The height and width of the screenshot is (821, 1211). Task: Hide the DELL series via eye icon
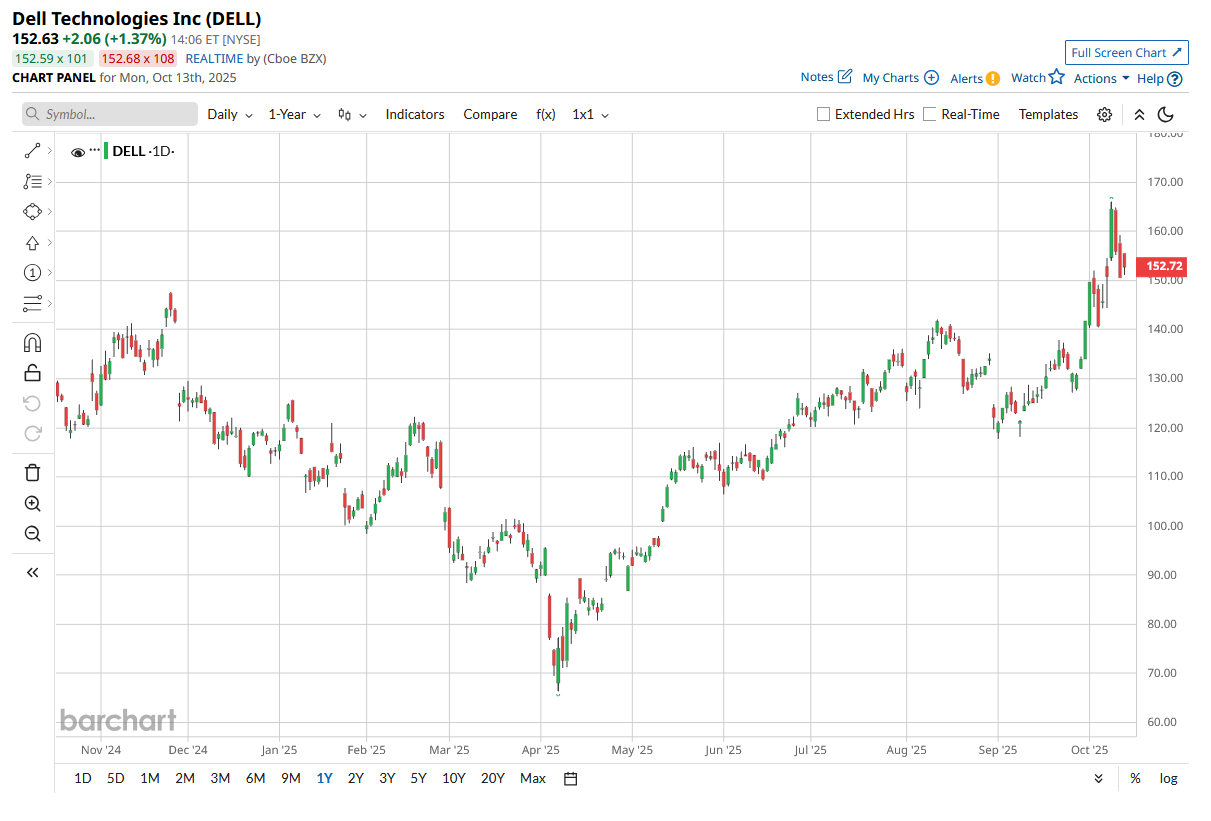coord(78,152)
